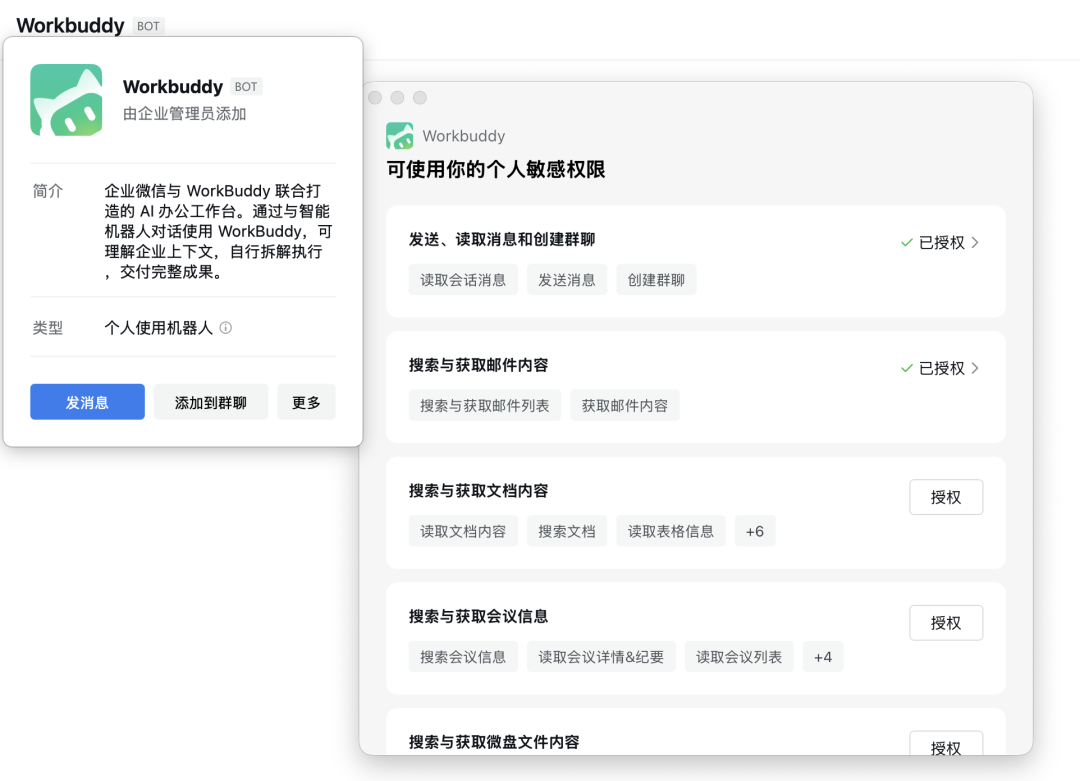The image size is (1080, 781).
Task: Click the 获取邮件内容 tag
Action: (x=625, y=406)
